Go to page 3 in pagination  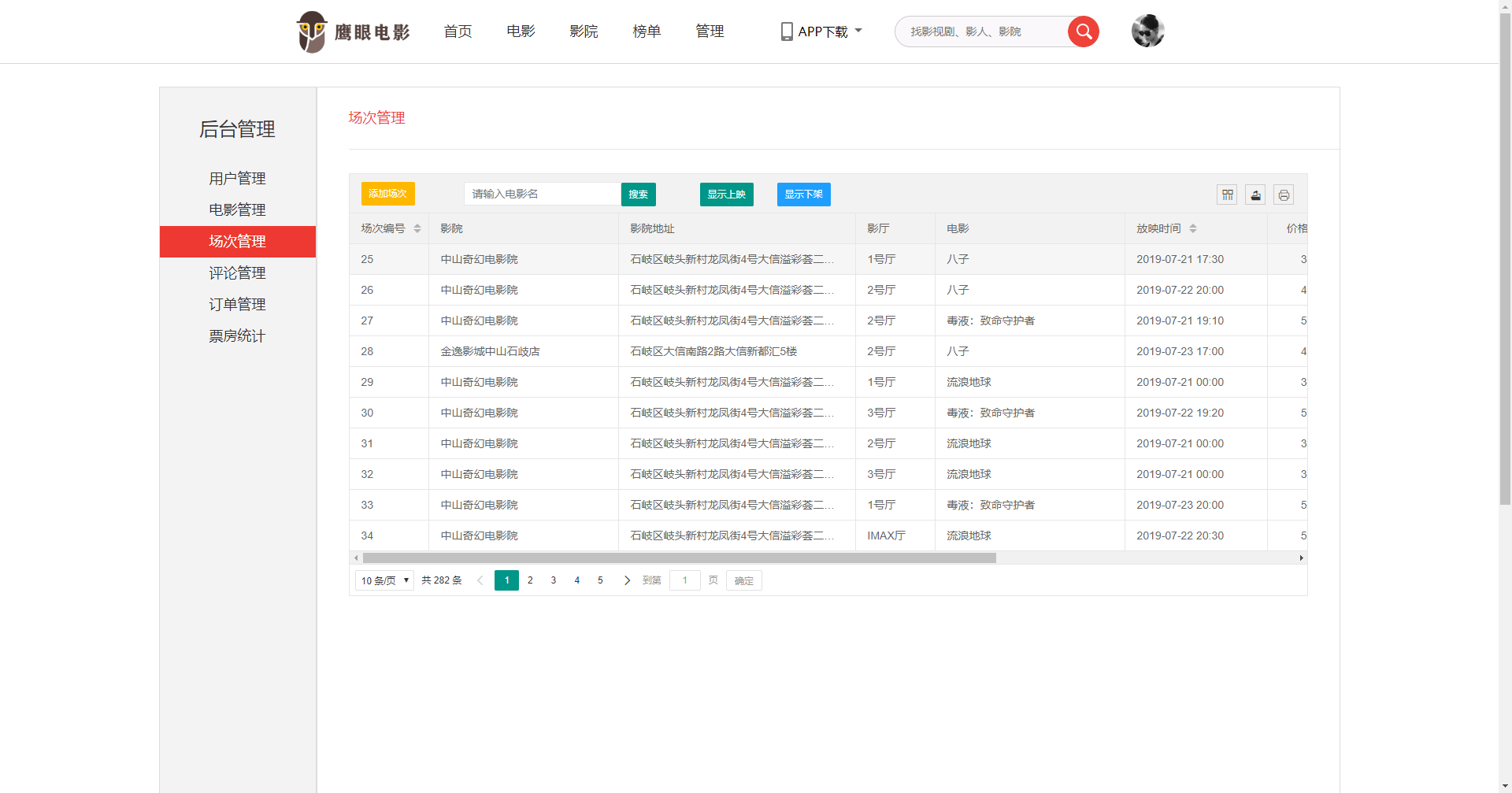[554, 580]
